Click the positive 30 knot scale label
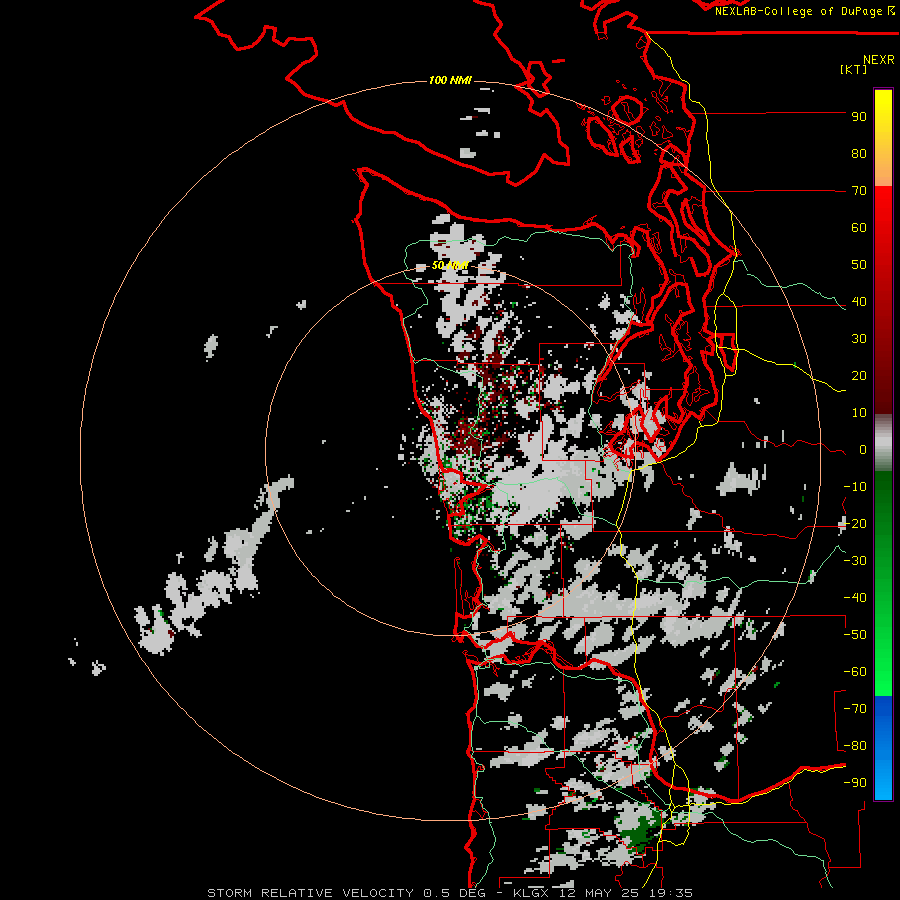900x900 pixels. pos(859,339)
